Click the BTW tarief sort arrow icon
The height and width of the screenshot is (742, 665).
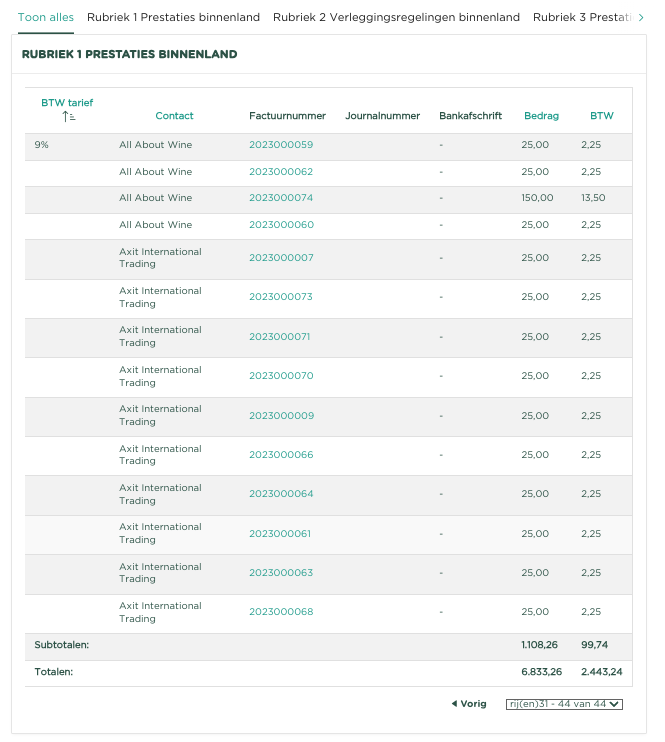point(68,117)
